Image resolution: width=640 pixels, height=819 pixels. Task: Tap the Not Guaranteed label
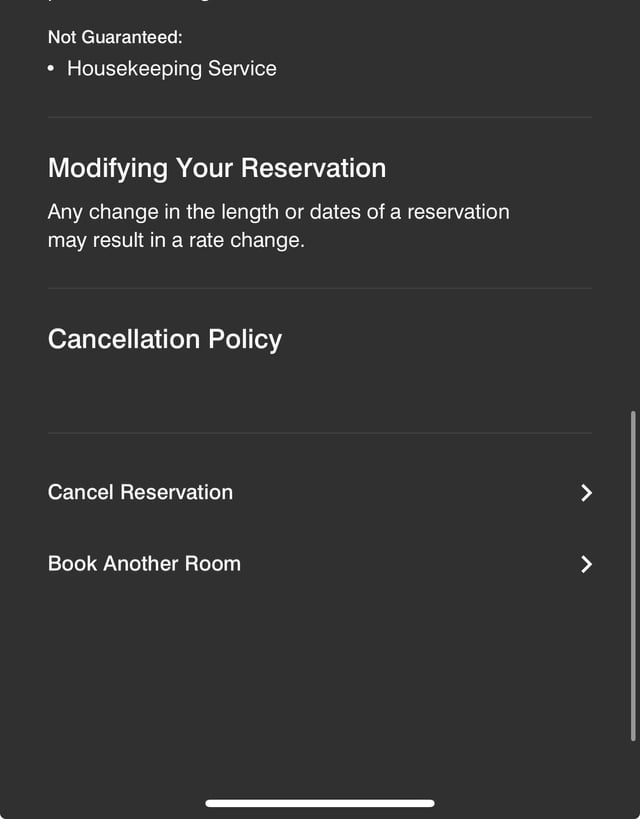click(x=115, y=37)
